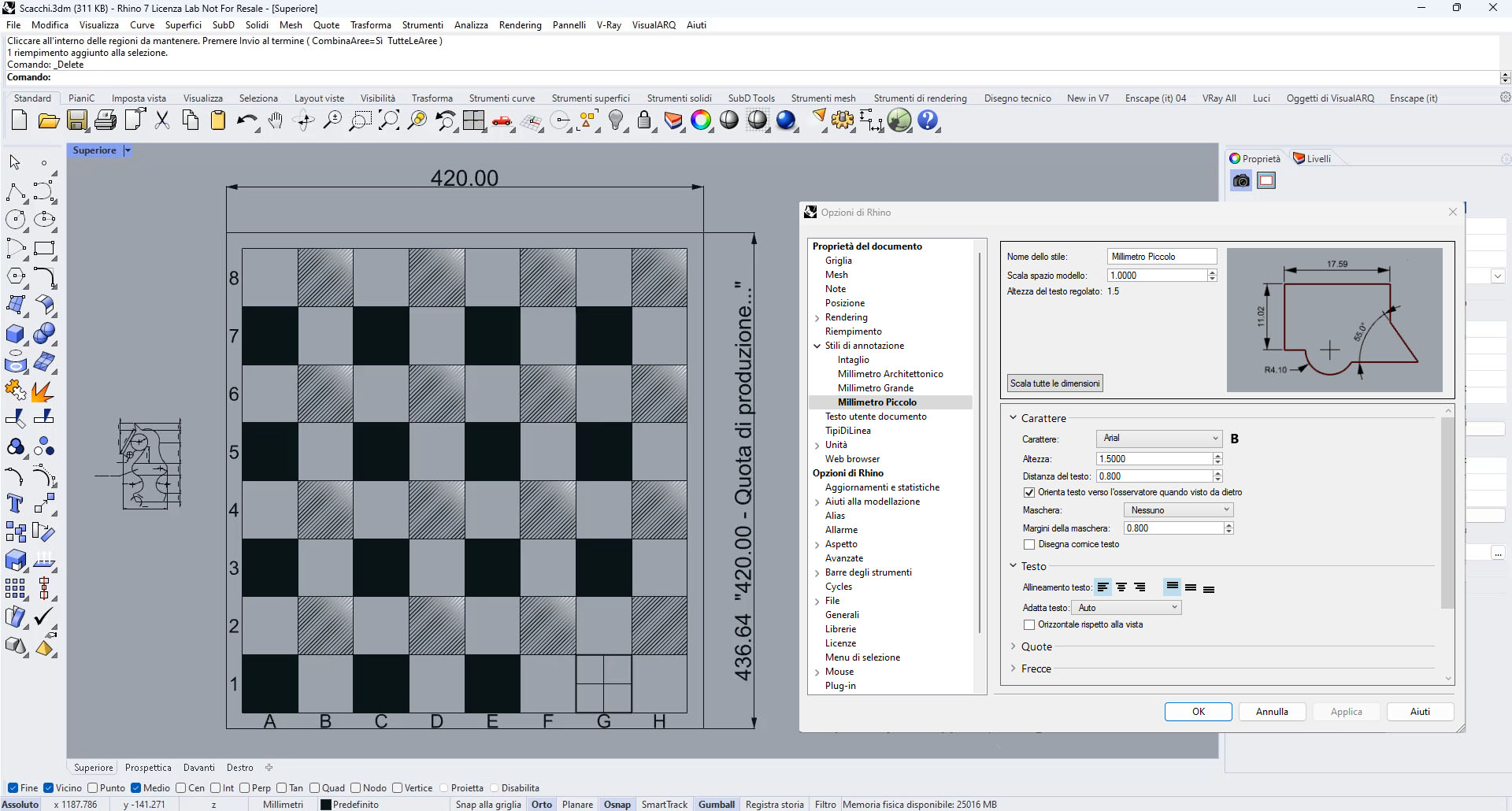The image size is (1512, 811).
Task: Uncheck Orienta testo verso l'osservatore checkbox
Action: pos(1028,492)
